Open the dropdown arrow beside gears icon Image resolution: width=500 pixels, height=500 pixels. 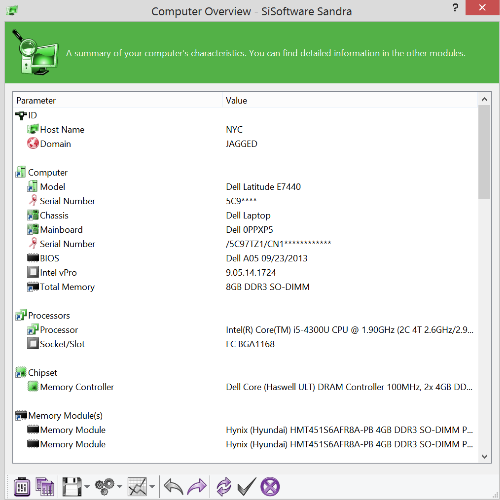[x=119, y=487]
